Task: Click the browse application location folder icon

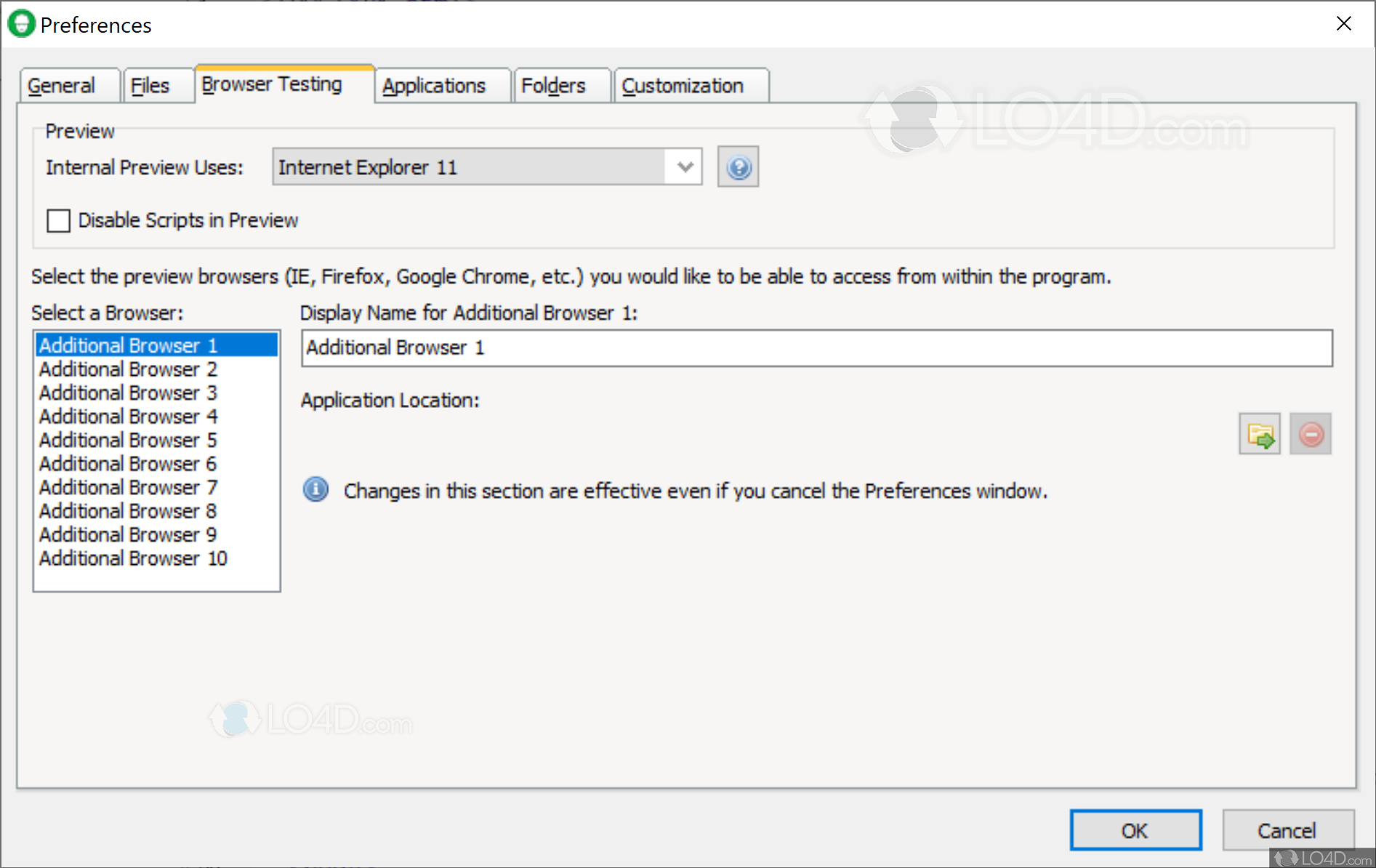Action: 1259,434
